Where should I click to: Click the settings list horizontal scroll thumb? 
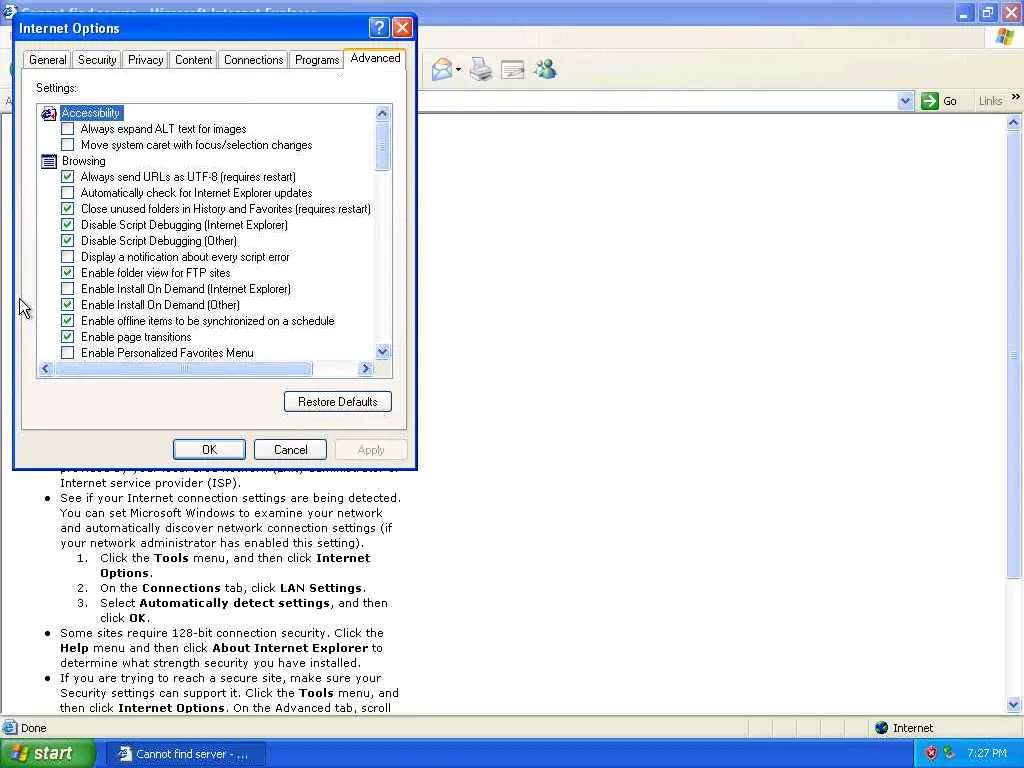[184, 369]
